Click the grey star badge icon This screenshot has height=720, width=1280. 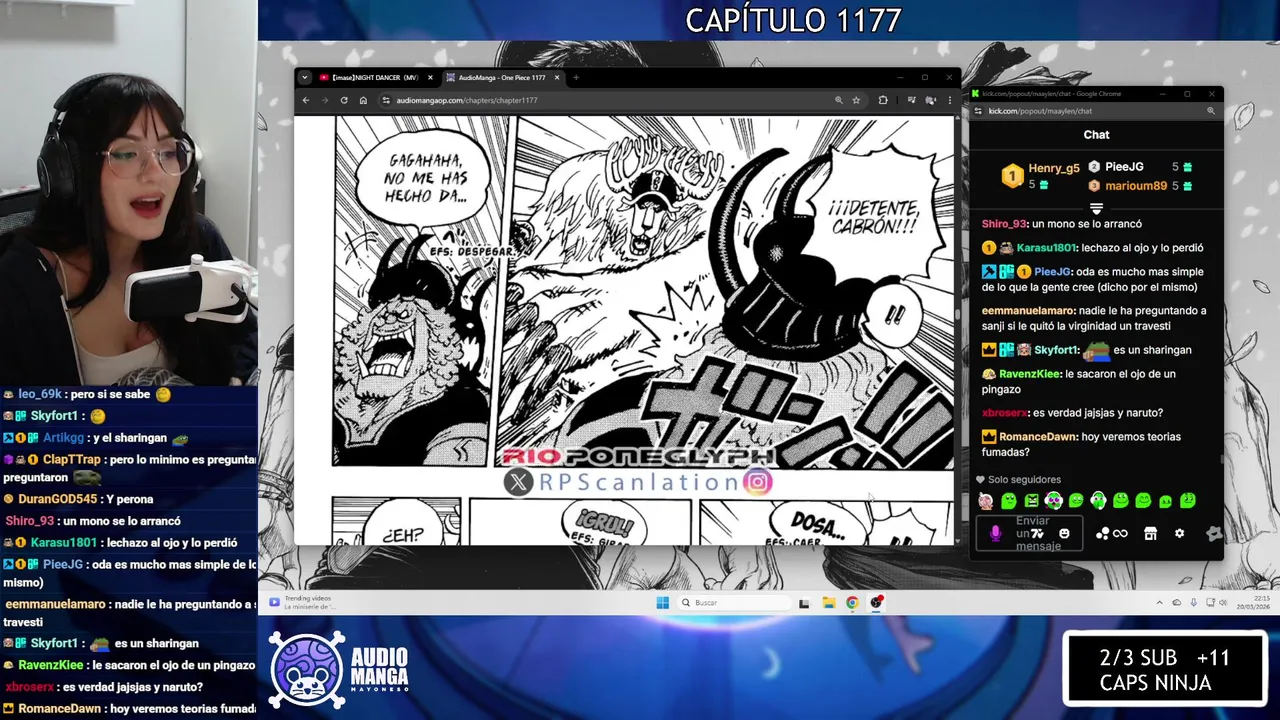[x=1214, y=534]
